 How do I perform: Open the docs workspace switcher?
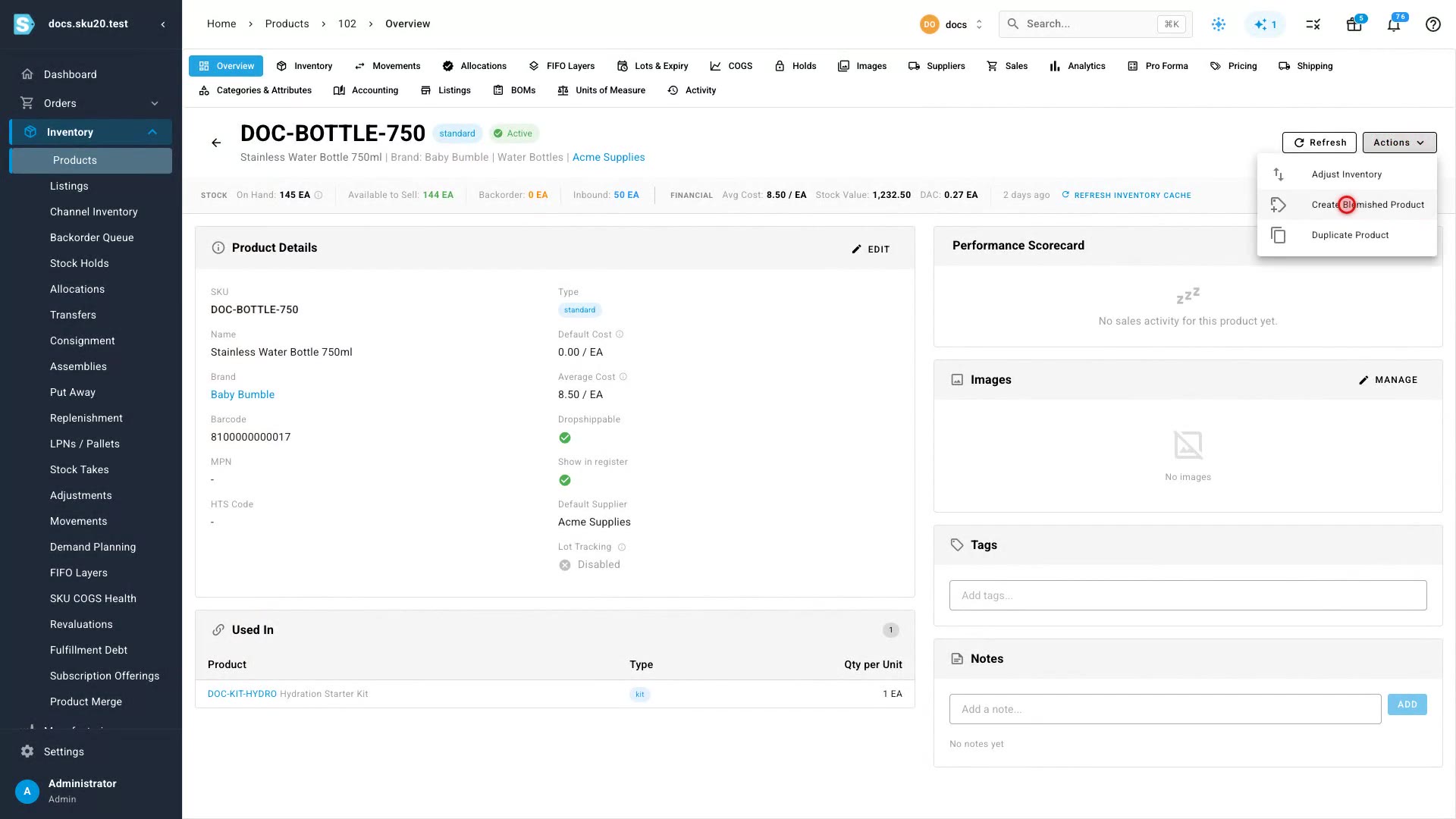pos(952,24)
